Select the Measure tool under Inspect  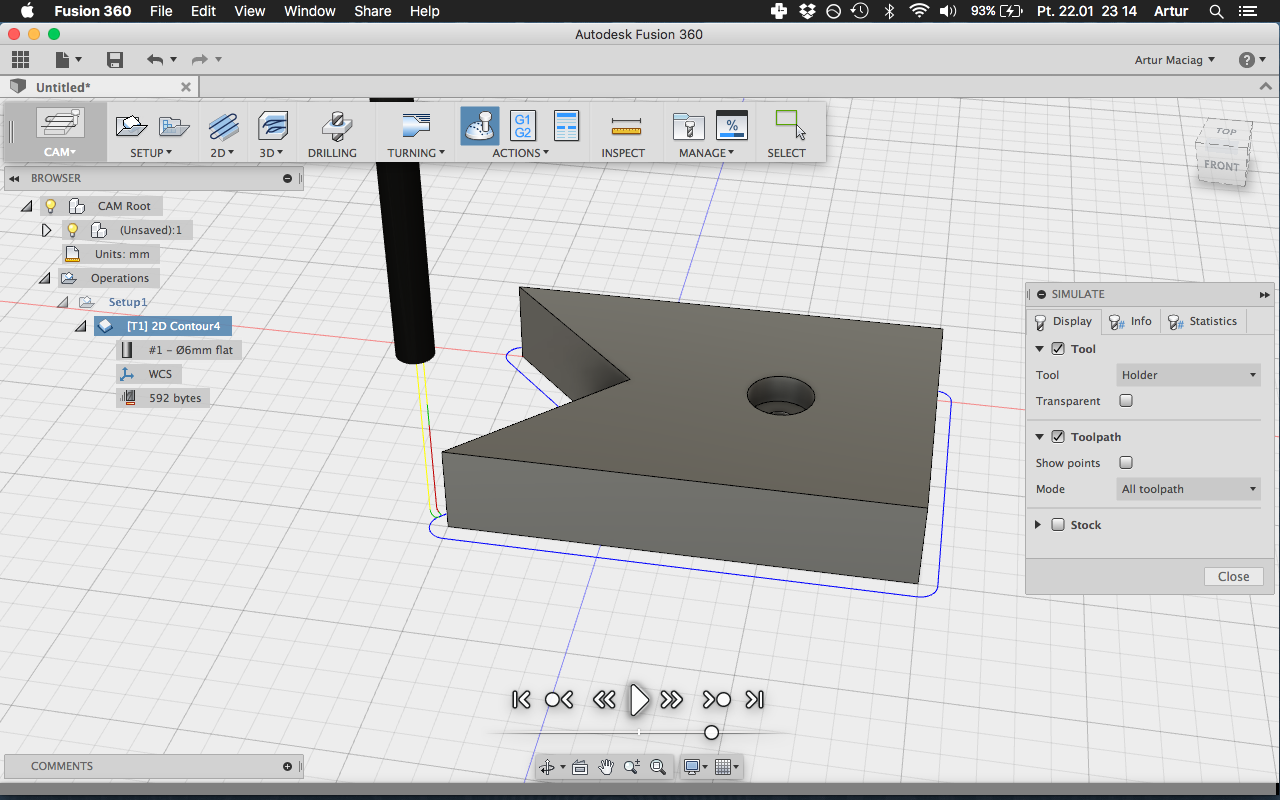[x=624, y=127]
